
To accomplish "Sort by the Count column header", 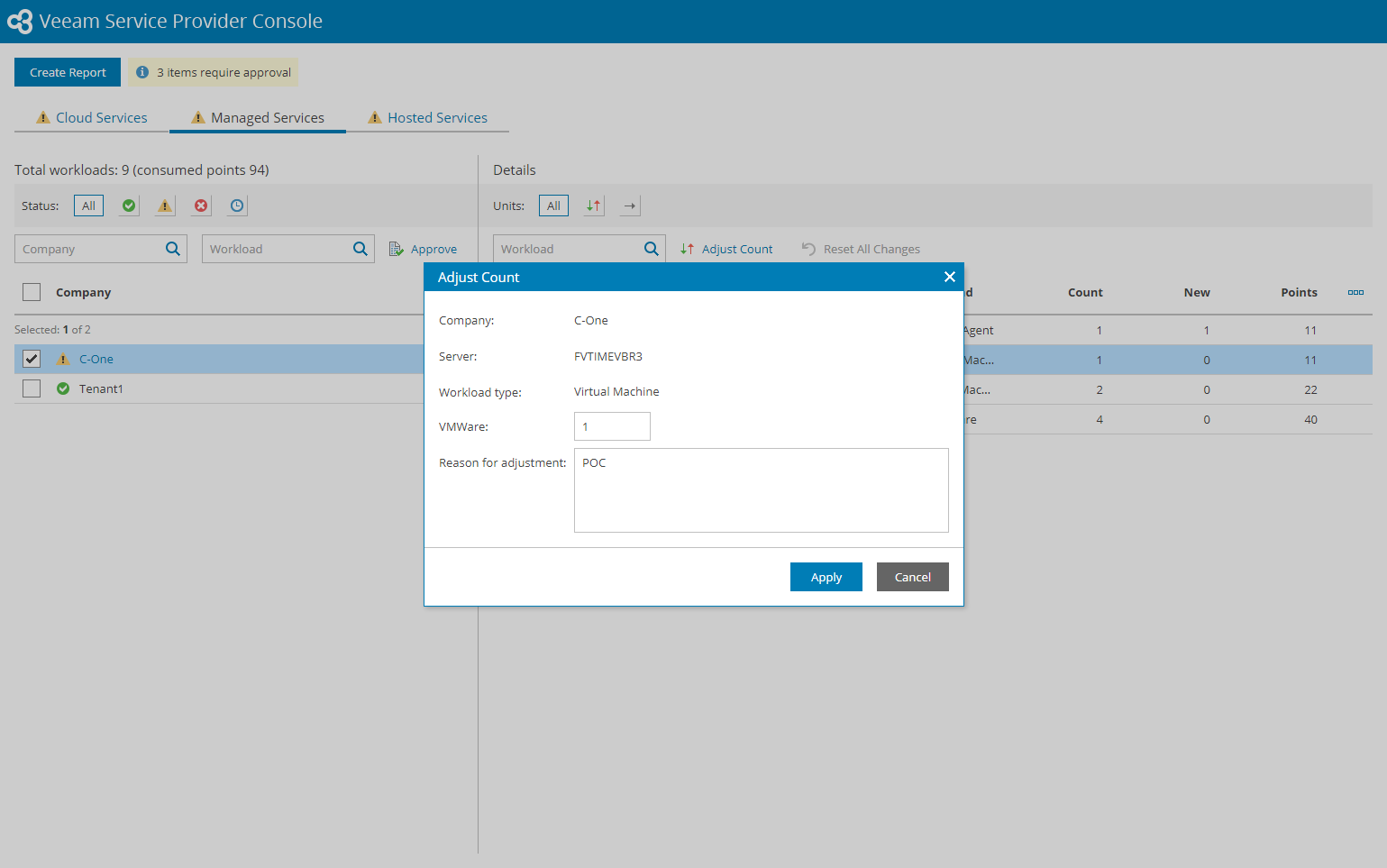I will tap(1085, 292).
